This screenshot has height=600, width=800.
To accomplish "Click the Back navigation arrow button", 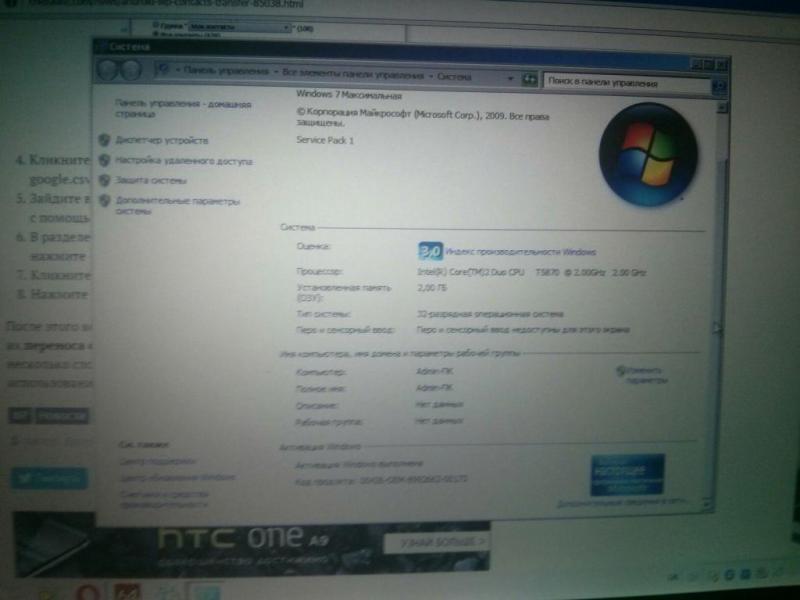I will pos(108,70).
